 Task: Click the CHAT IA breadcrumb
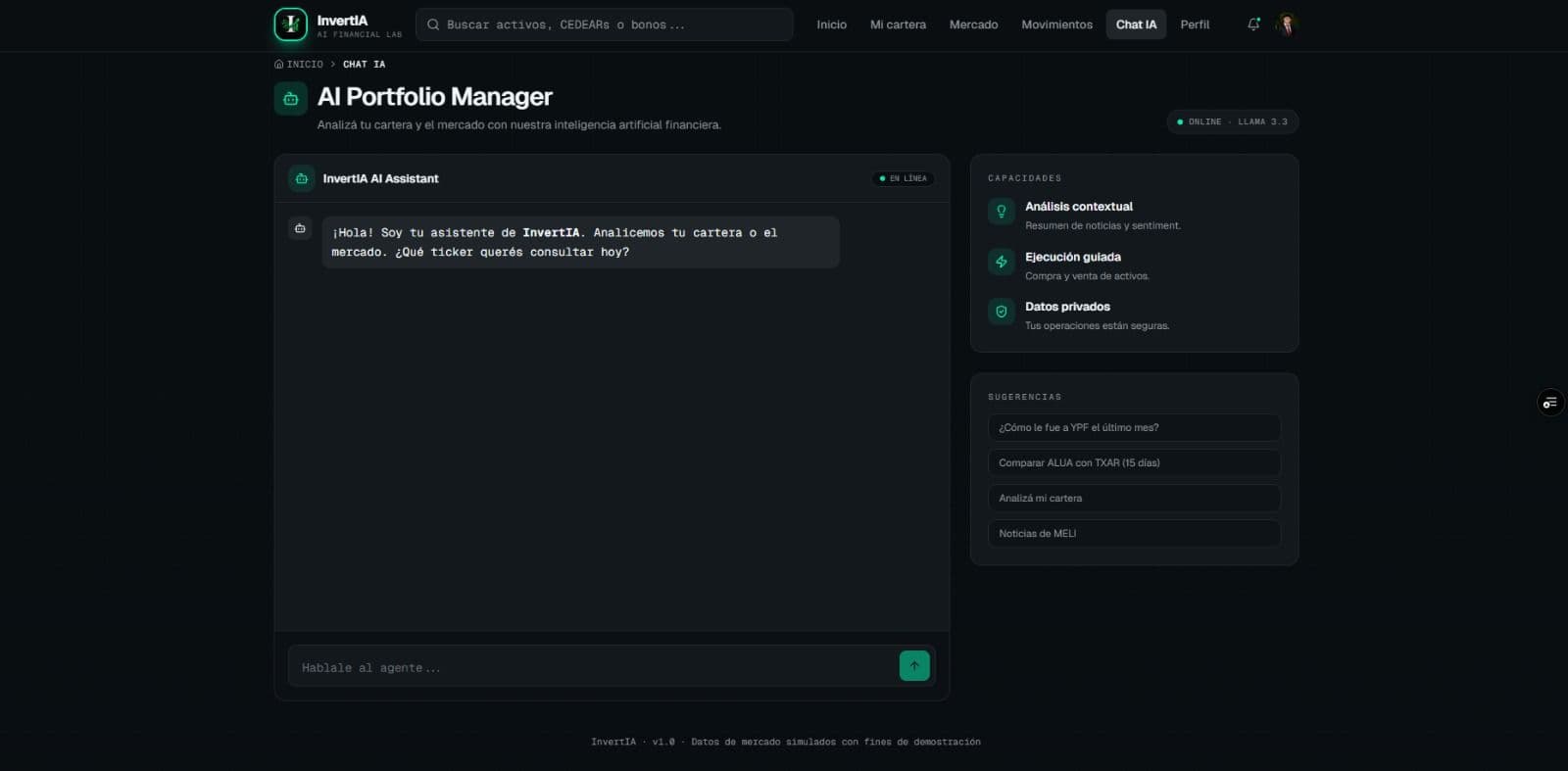[364, 64]
